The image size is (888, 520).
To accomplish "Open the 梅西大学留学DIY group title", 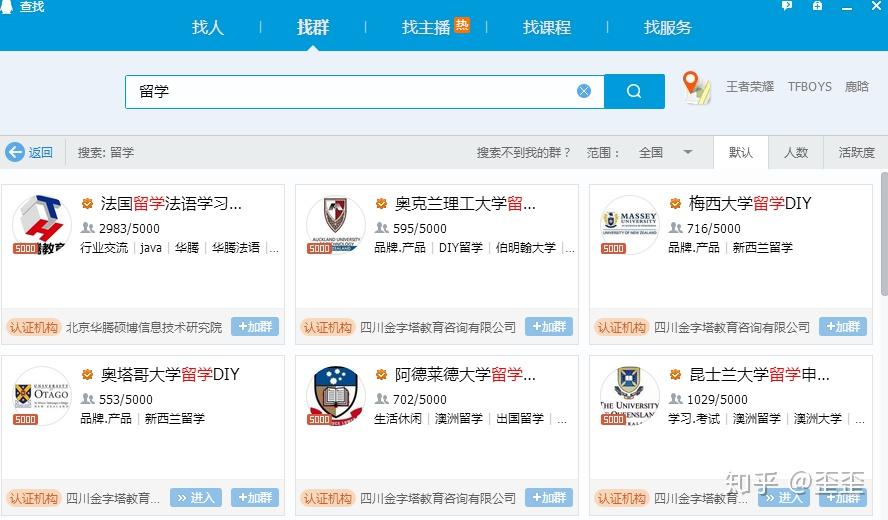I will [x=750, y=203].
